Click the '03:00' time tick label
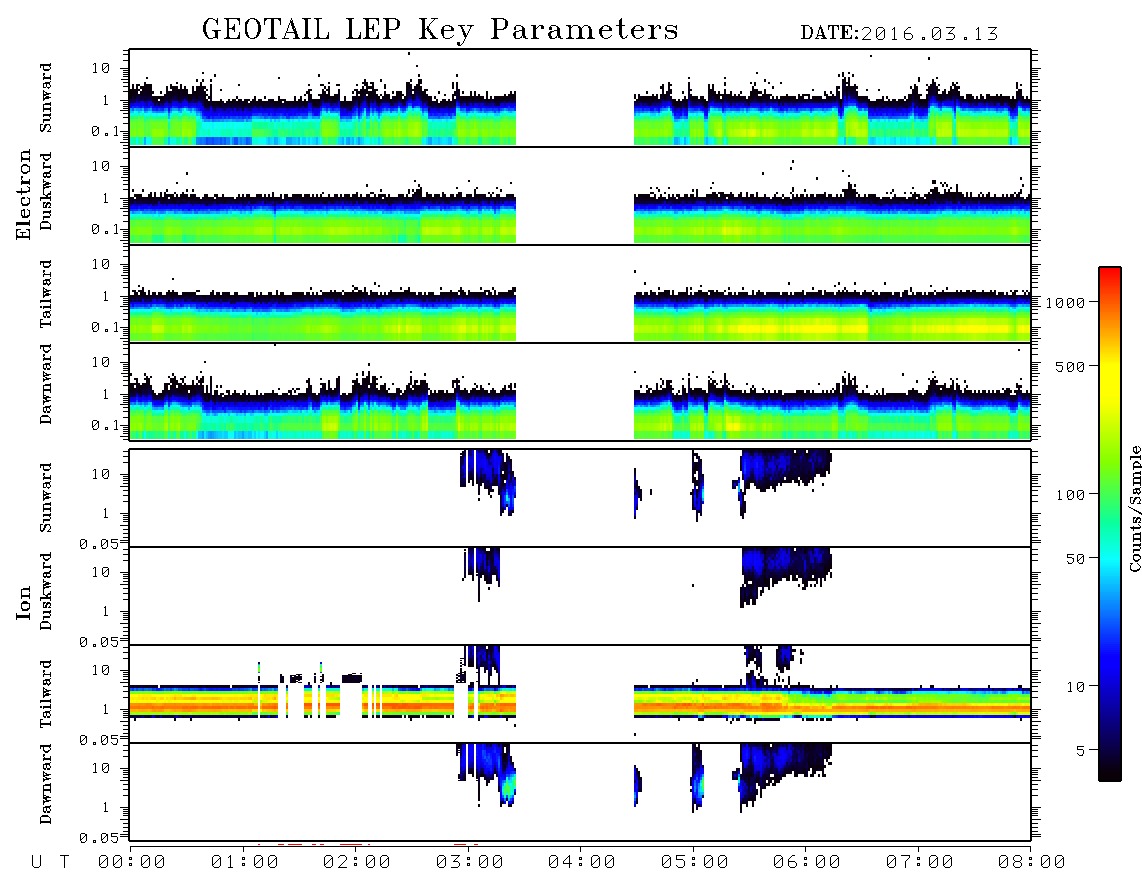This screenshot has height=880, width=1142. pos(470,862)
